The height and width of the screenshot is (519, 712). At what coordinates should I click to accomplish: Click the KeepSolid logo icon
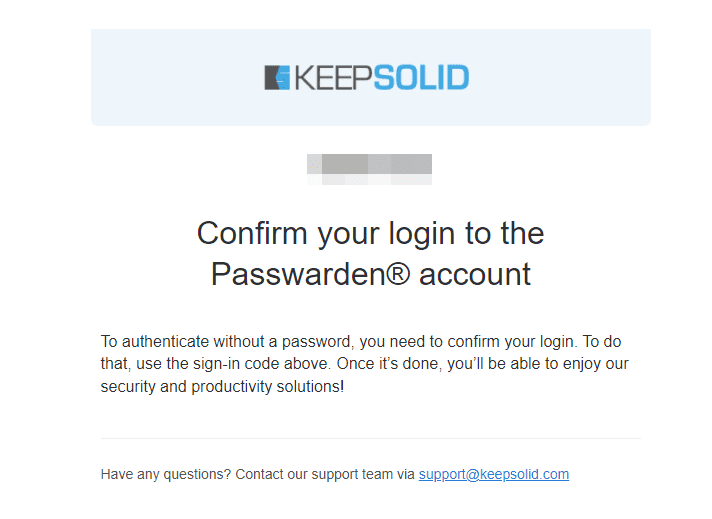pos(277,77)
